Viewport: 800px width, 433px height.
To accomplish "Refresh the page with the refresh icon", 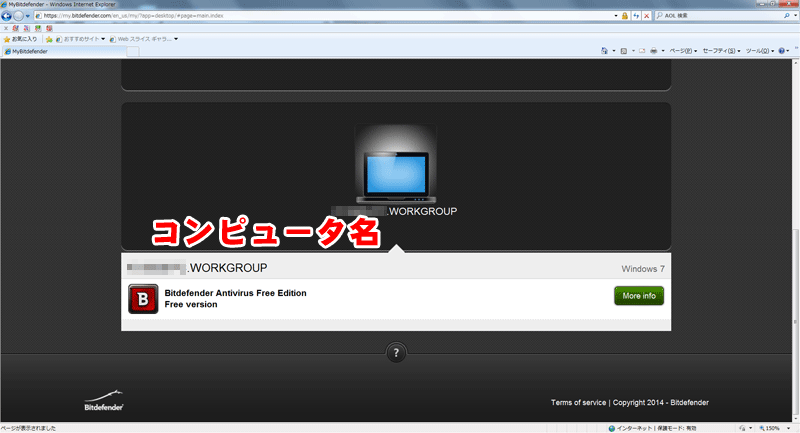I will 636,16.
